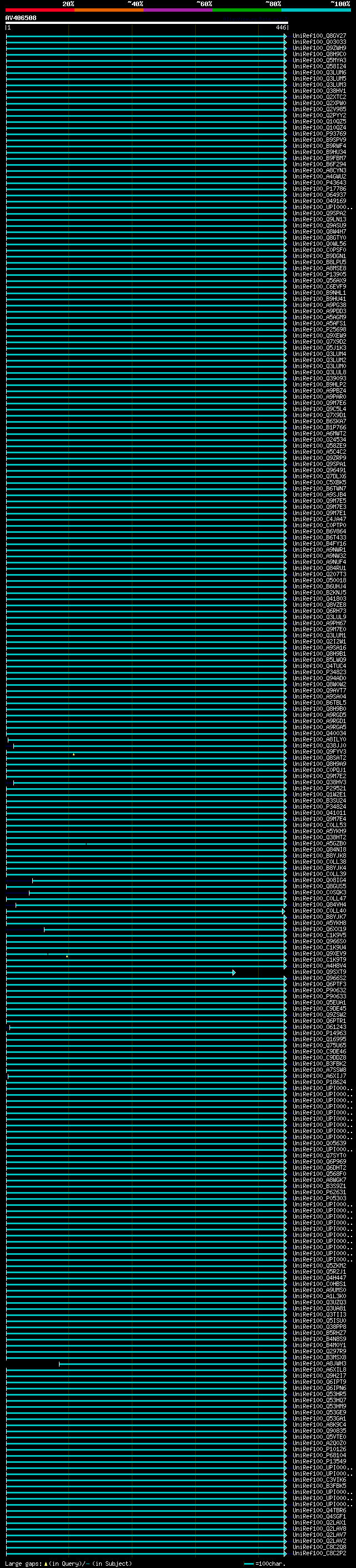Follow the UniRef100_Q2PYY2 label
Screen dimensions: 356x1568
tap(319, 116)
